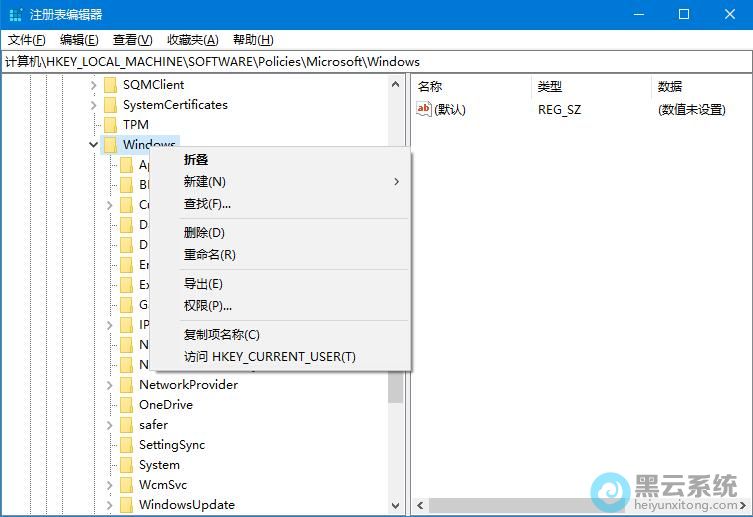Minimize the Registry Editor window
Image resolution: width=753 pixels, height=517 pixels.
click(x=639, y=14)
